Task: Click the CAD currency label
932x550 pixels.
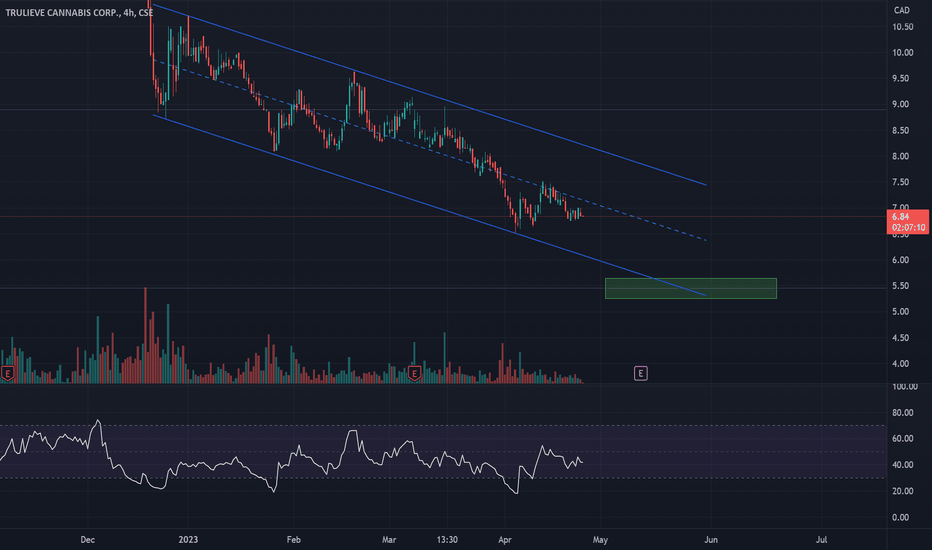Action: click(x=902, y=10)
